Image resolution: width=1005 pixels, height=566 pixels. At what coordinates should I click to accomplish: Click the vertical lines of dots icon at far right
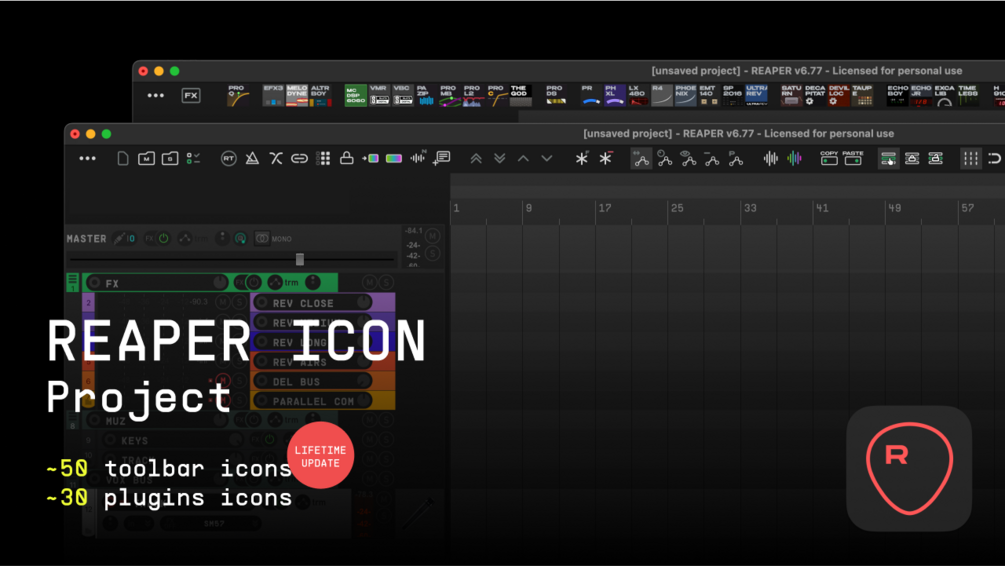point(971,159)
